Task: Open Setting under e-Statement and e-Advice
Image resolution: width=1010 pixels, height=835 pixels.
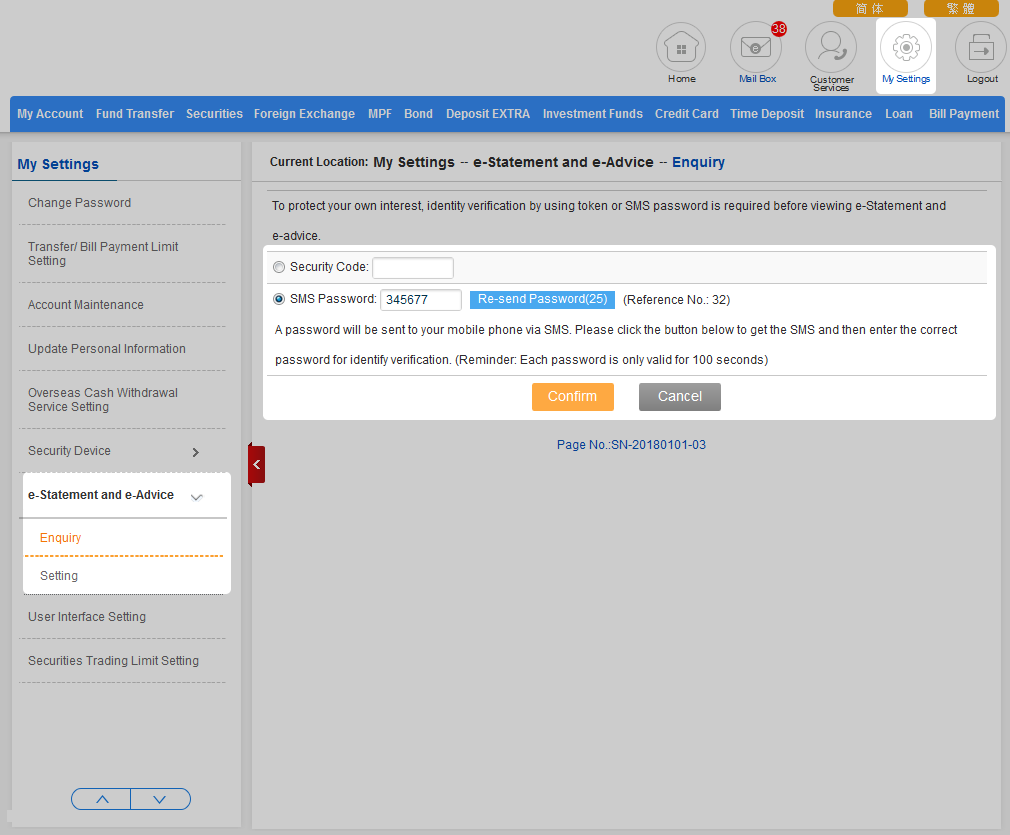Action: [x=59, y=576]
